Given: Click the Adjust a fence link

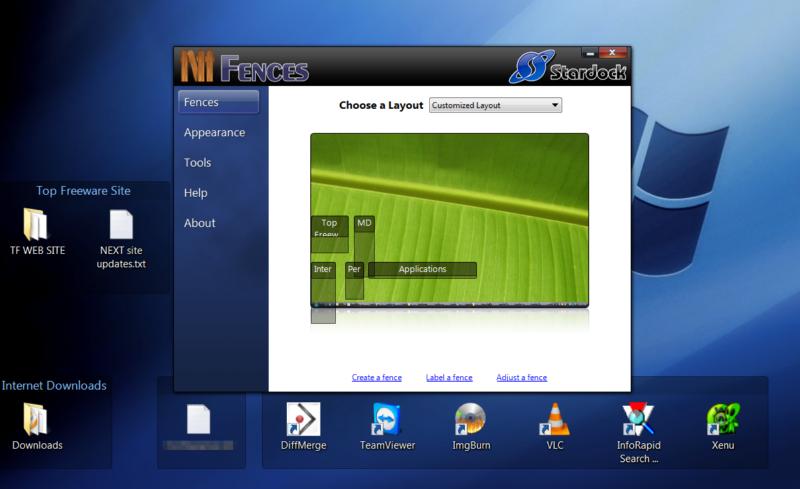Looking at the screenshot, I should pyautogui.click(x=521, y=377).
